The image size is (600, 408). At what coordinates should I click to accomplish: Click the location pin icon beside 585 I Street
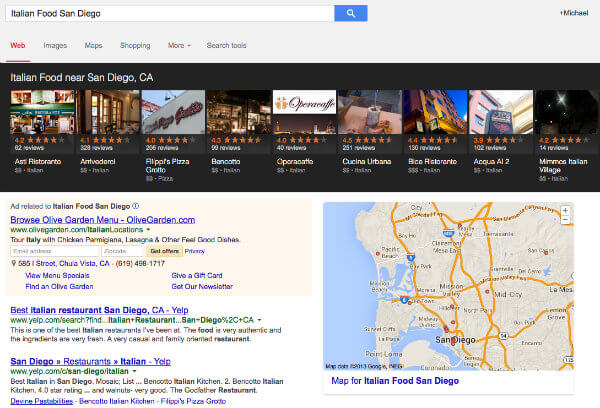point(14,263)
